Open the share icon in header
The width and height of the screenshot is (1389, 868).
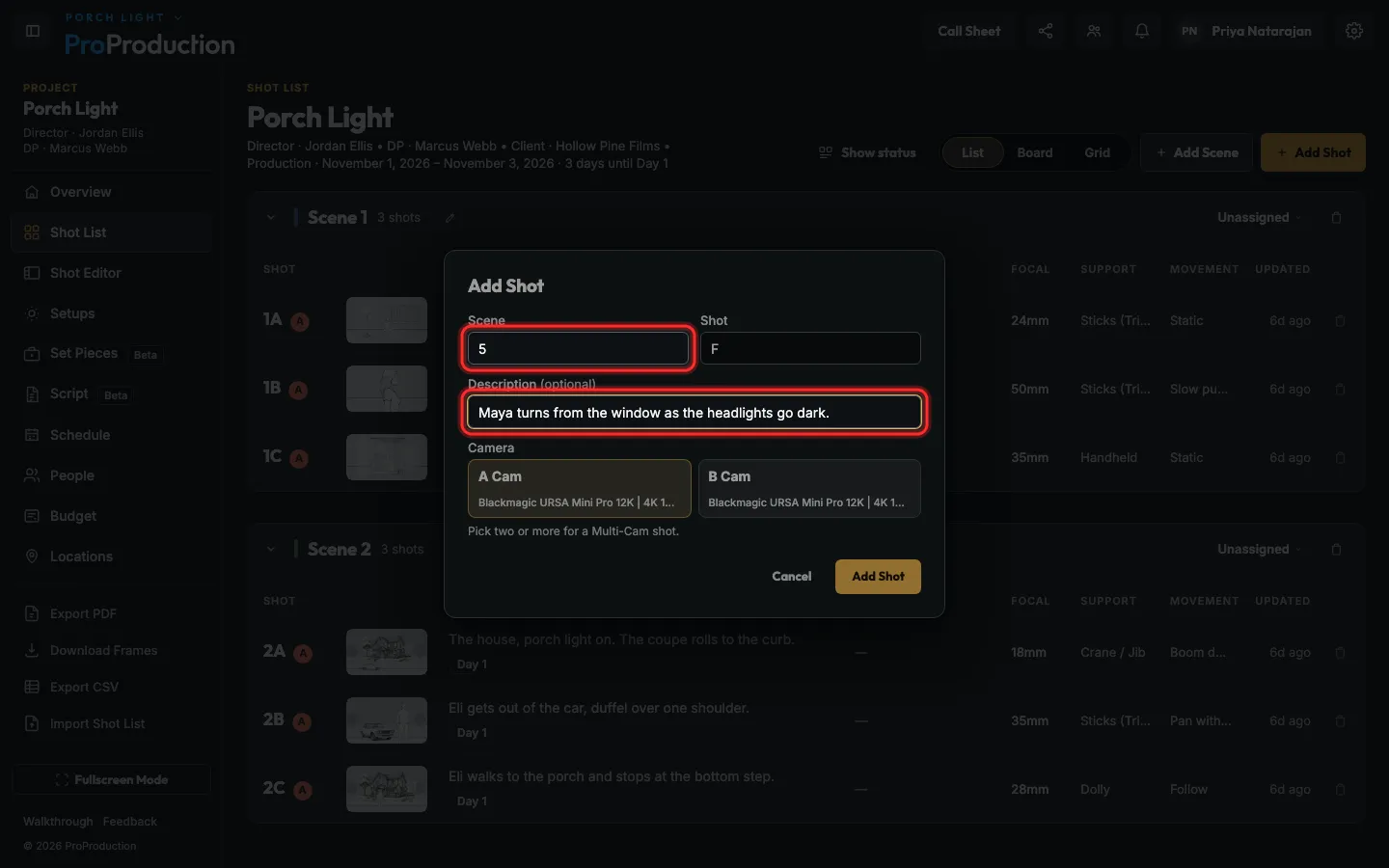pyautogui.click(x=1046, y=31)
